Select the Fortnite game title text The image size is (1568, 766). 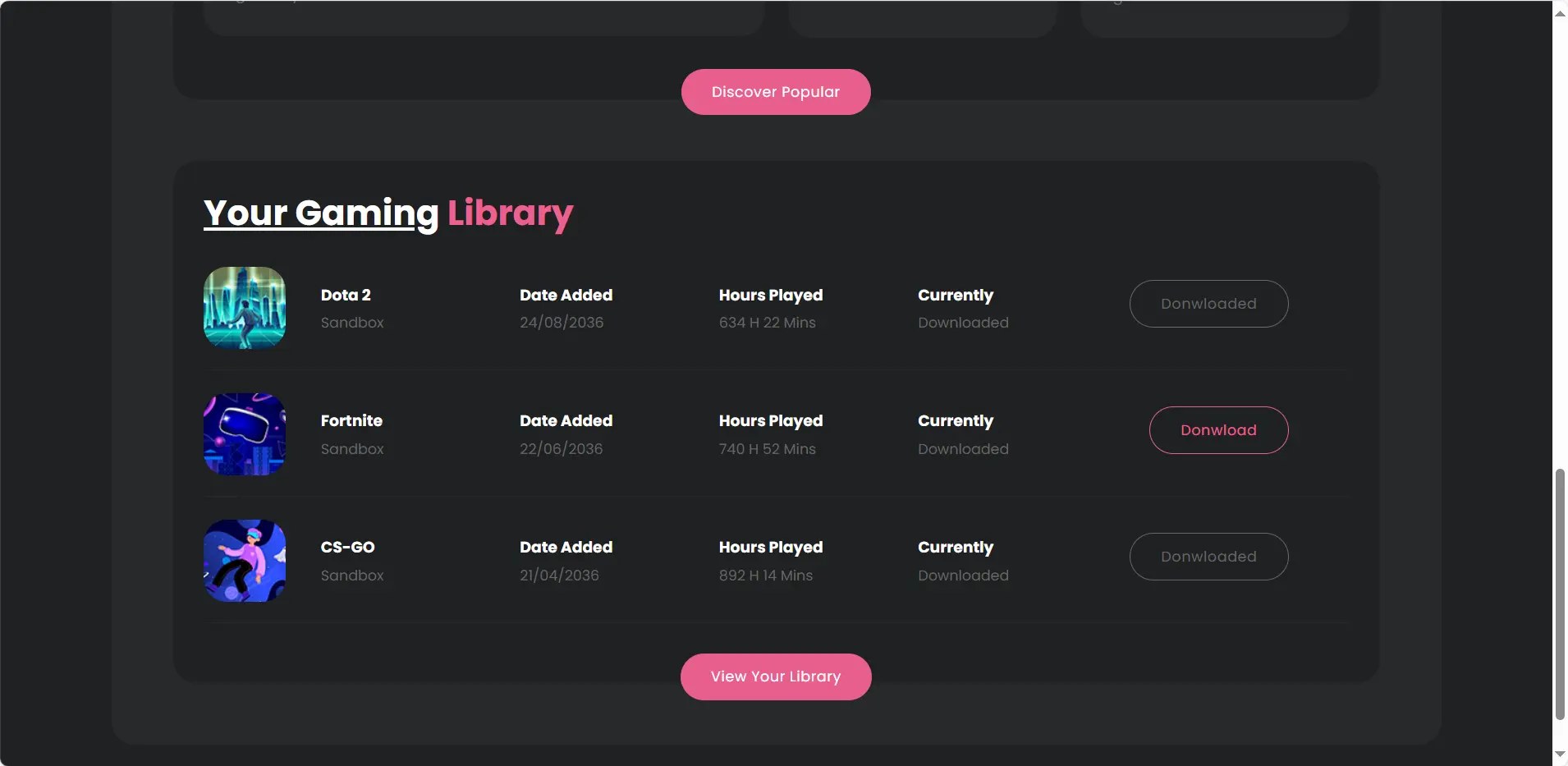[x=351, y=420]
